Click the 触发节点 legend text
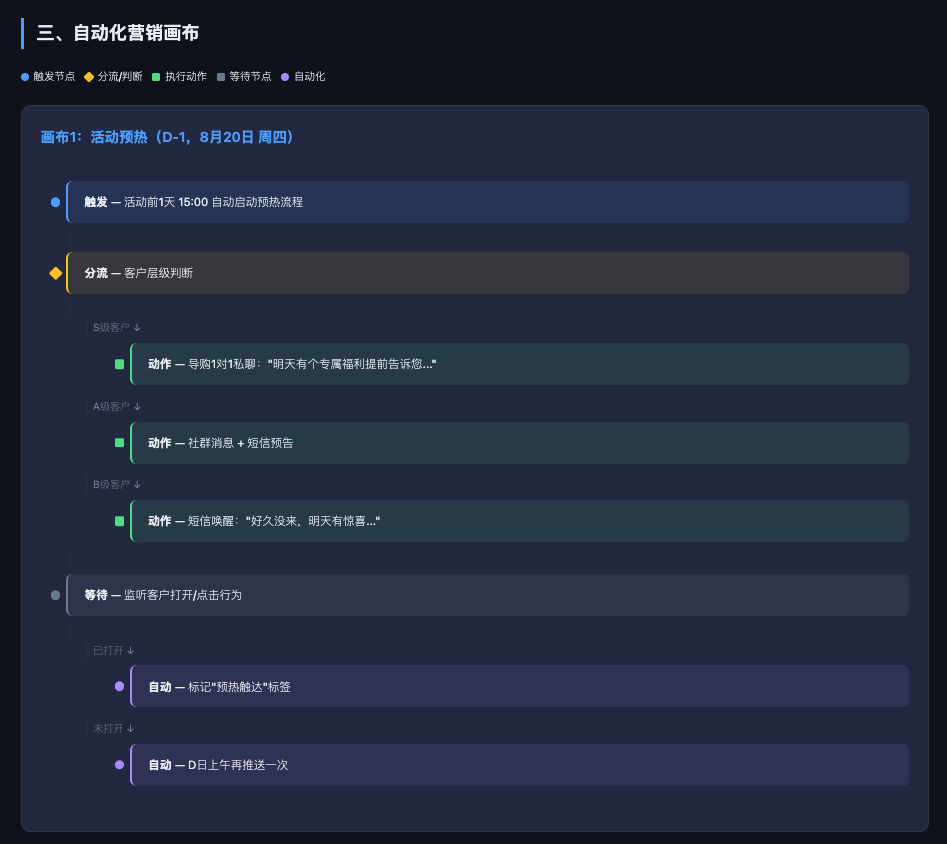The image size is (947, 844). 54,77
